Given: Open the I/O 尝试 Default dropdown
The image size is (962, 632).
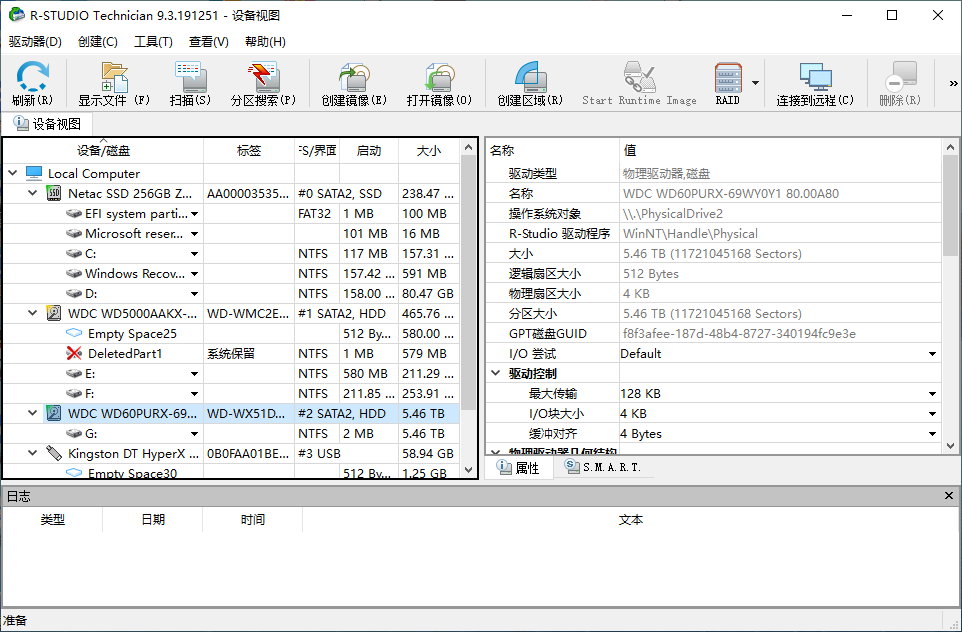Looking at the screenshot, I should click(933, 354).
